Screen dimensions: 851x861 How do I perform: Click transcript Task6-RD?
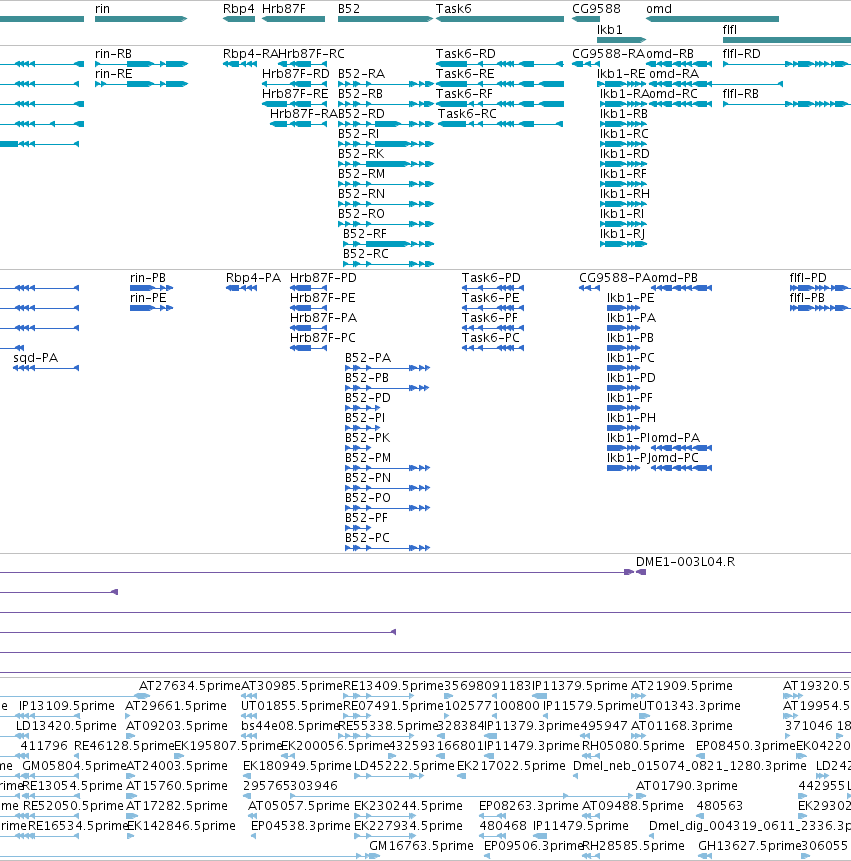[466, 54]
